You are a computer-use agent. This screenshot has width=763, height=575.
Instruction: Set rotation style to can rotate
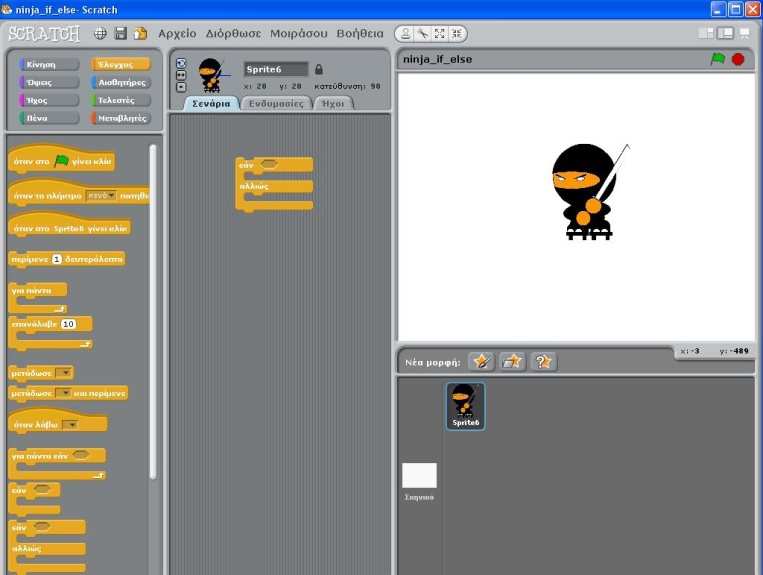[181, 63]
